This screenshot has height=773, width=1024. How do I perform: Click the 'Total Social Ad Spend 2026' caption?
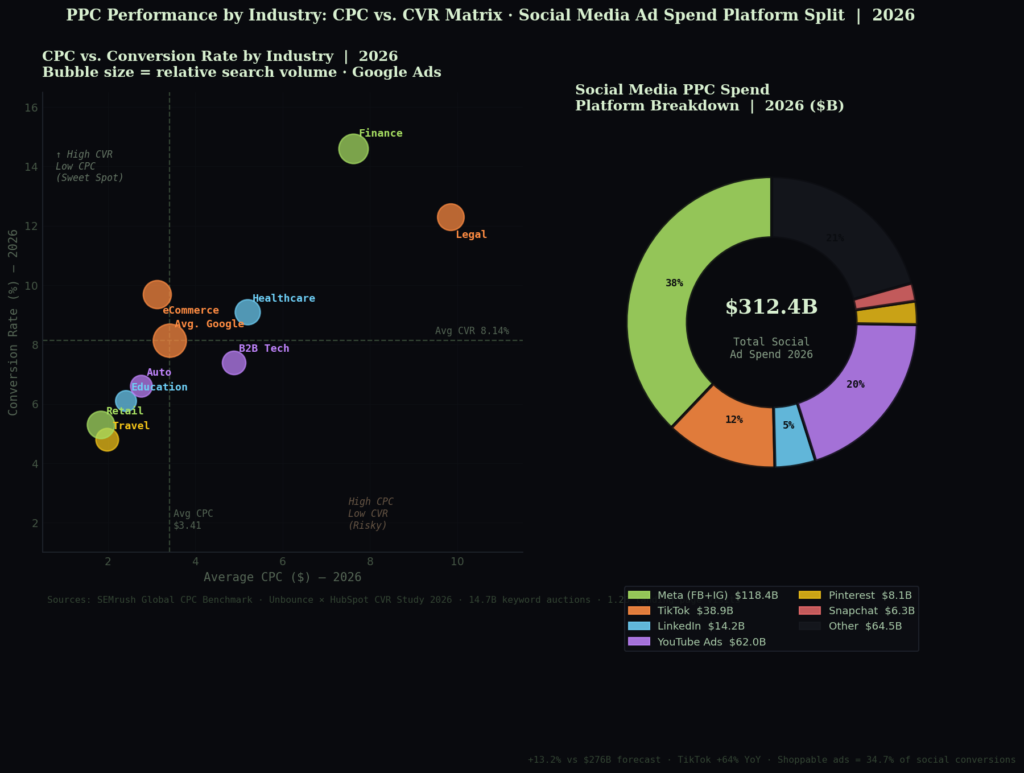771,348
